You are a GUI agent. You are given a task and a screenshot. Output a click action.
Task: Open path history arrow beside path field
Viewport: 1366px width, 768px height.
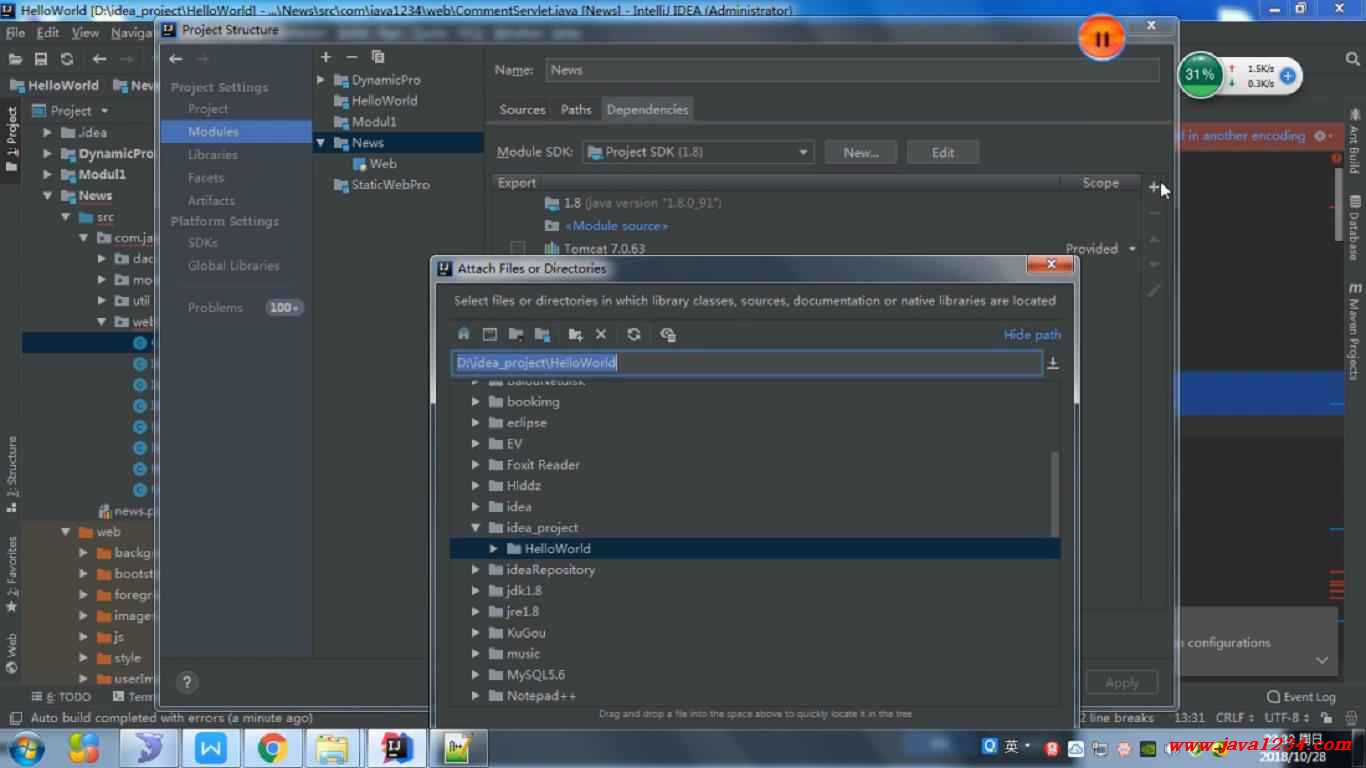point(1052,363)
